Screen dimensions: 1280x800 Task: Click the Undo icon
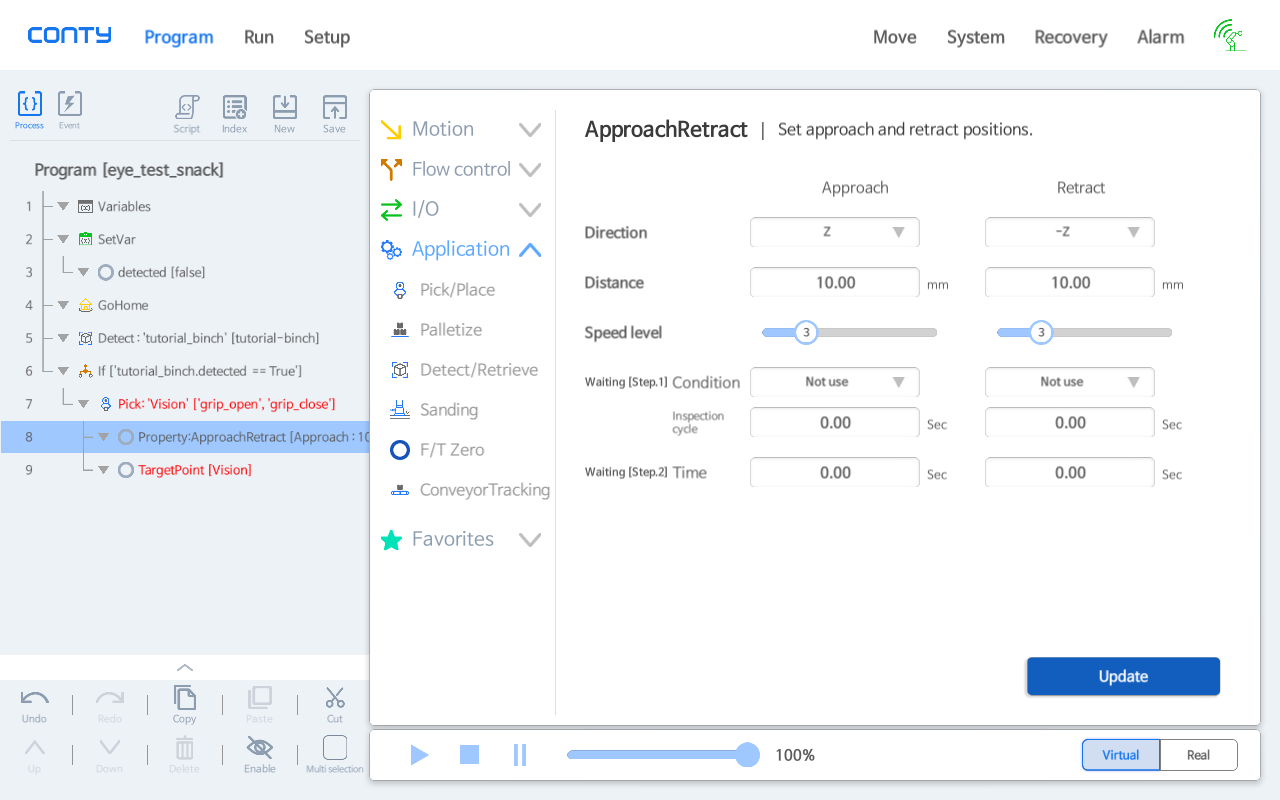coord(34,705)
